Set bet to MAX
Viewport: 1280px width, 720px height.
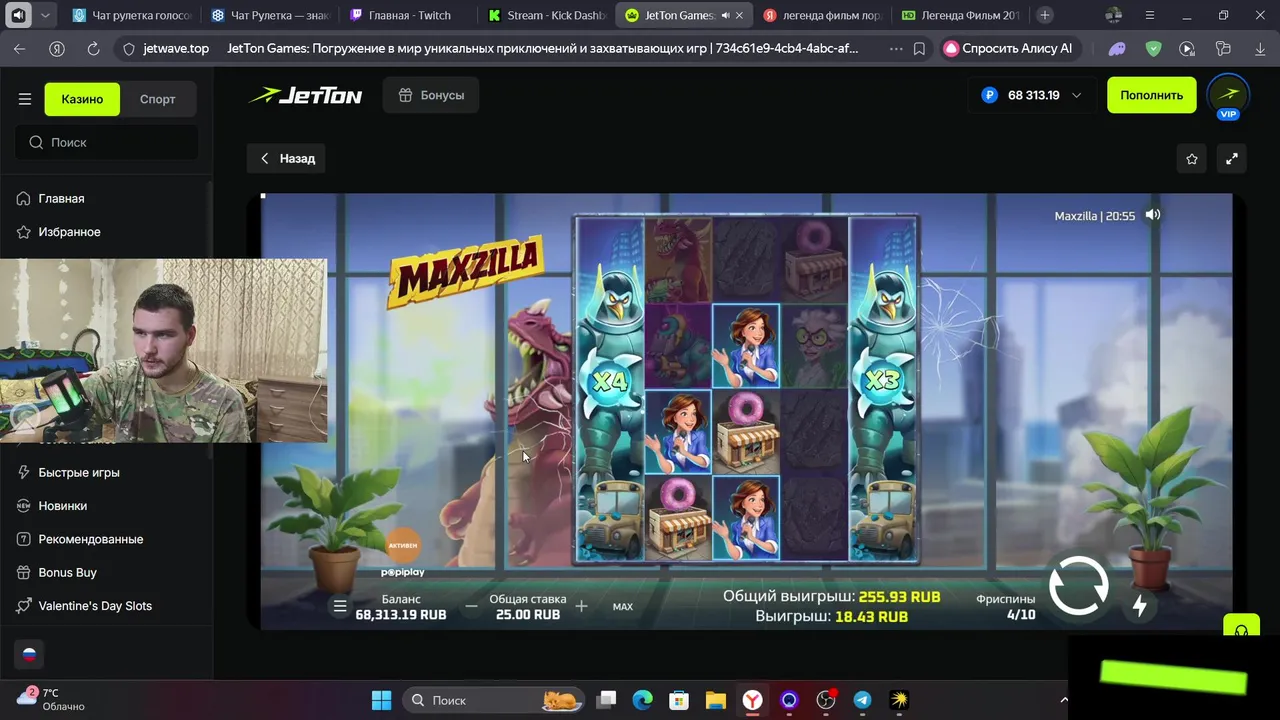pos(622,606)
